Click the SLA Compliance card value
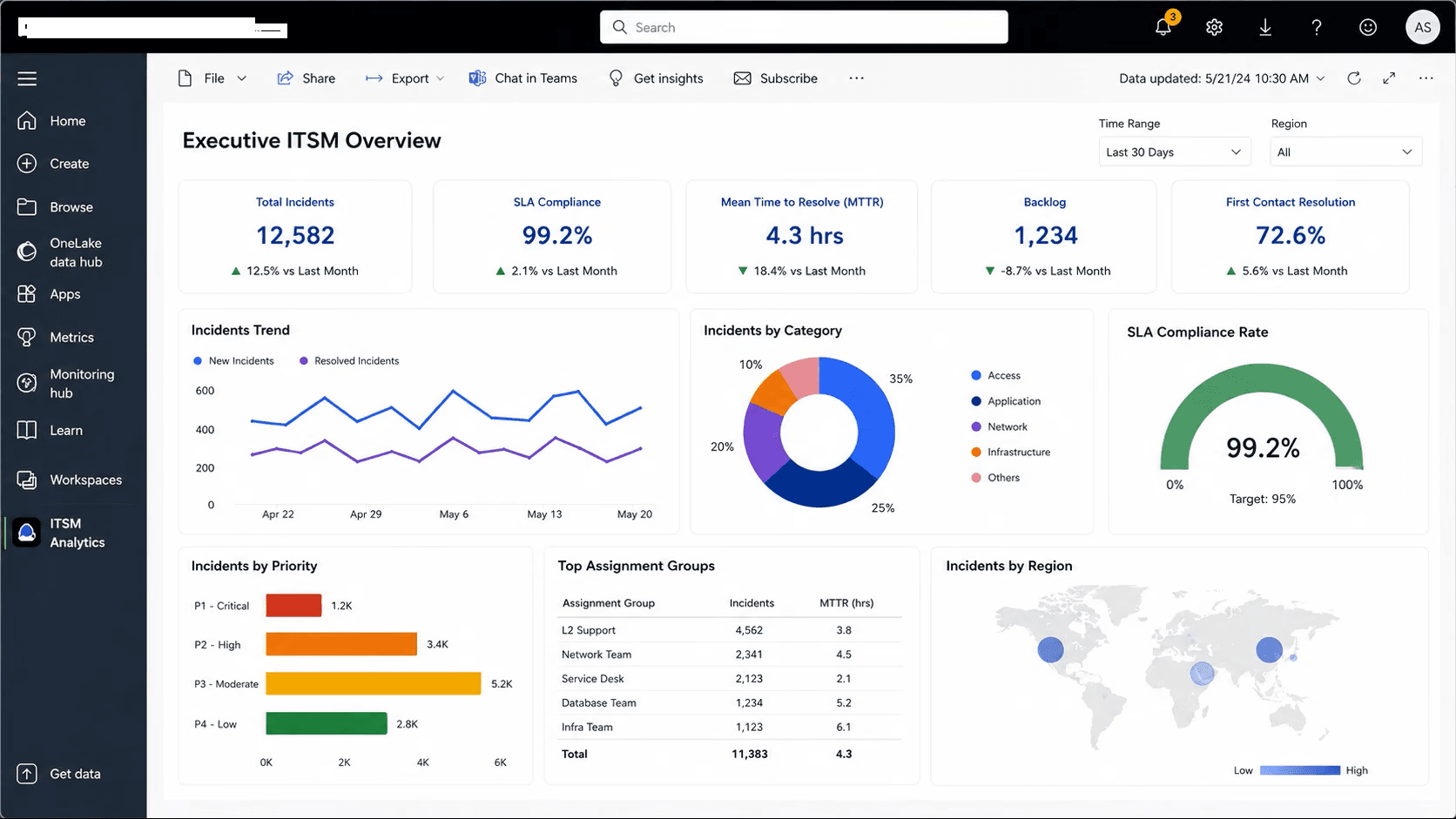This screenshot has width=1456, height=819. 557,236
